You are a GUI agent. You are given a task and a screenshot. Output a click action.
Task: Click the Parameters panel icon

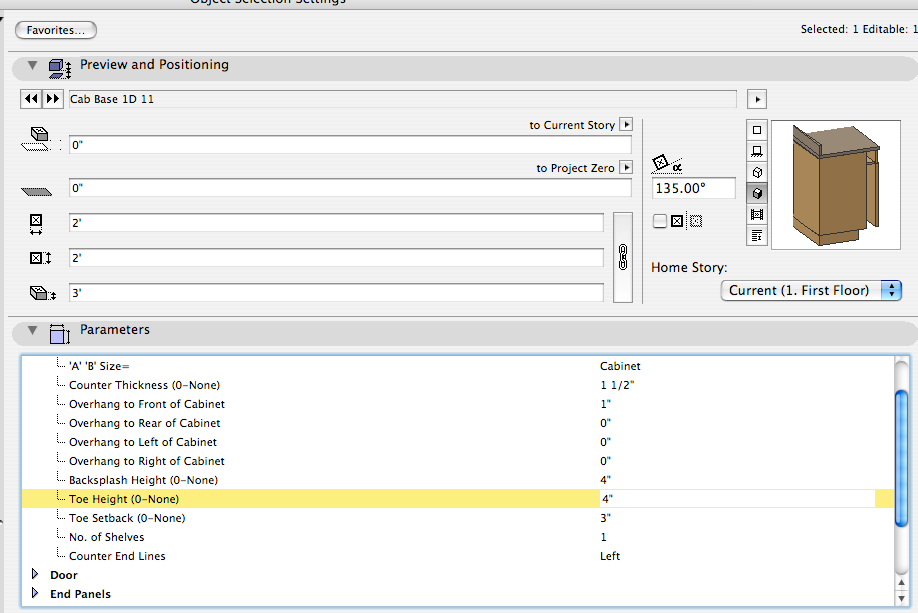(60, 334)
